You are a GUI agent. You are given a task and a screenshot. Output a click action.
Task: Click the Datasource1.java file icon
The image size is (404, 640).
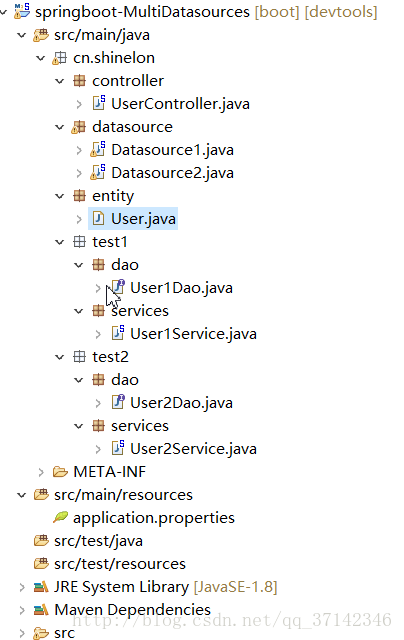click(98, 149)
